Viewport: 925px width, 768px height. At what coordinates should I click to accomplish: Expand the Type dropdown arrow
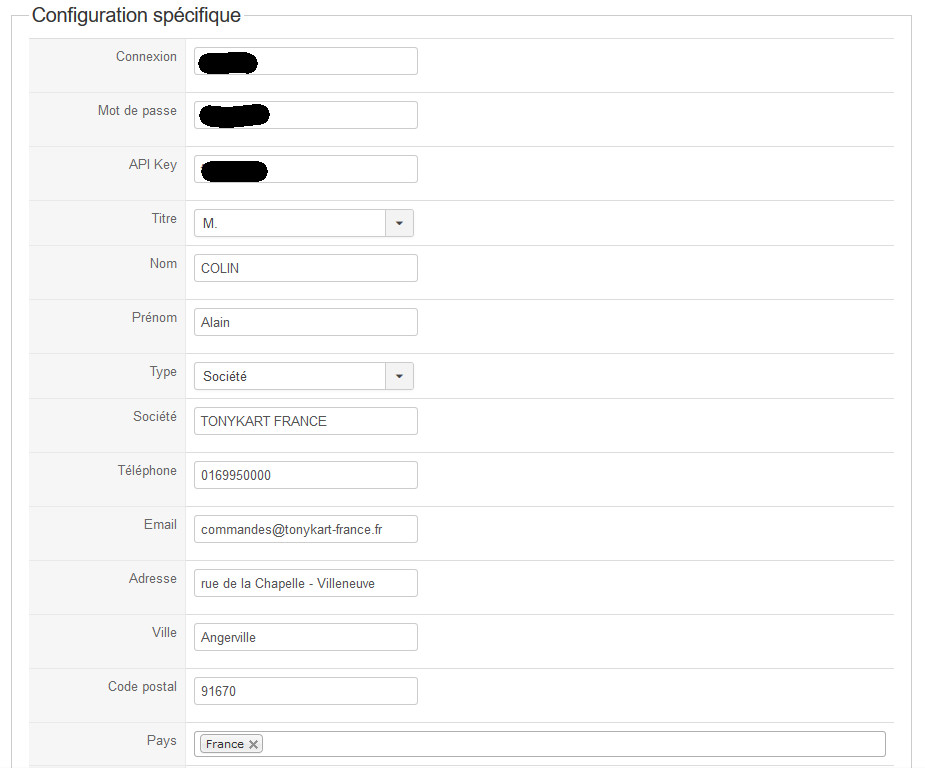click(399, 376)
